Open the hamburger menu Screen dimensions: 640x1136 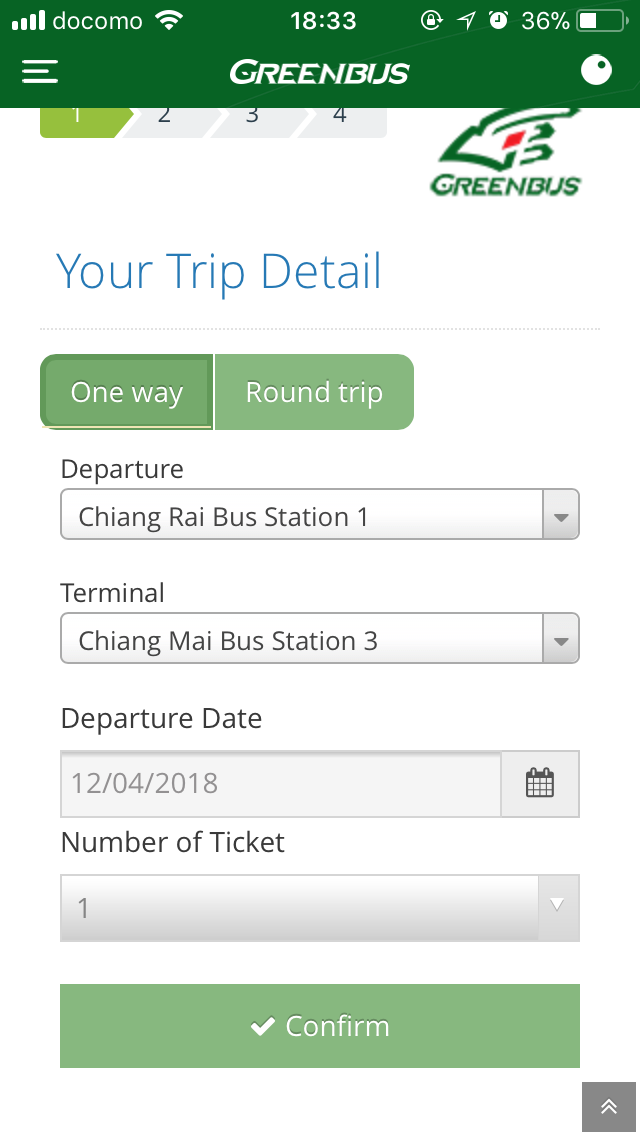point(40,71)
